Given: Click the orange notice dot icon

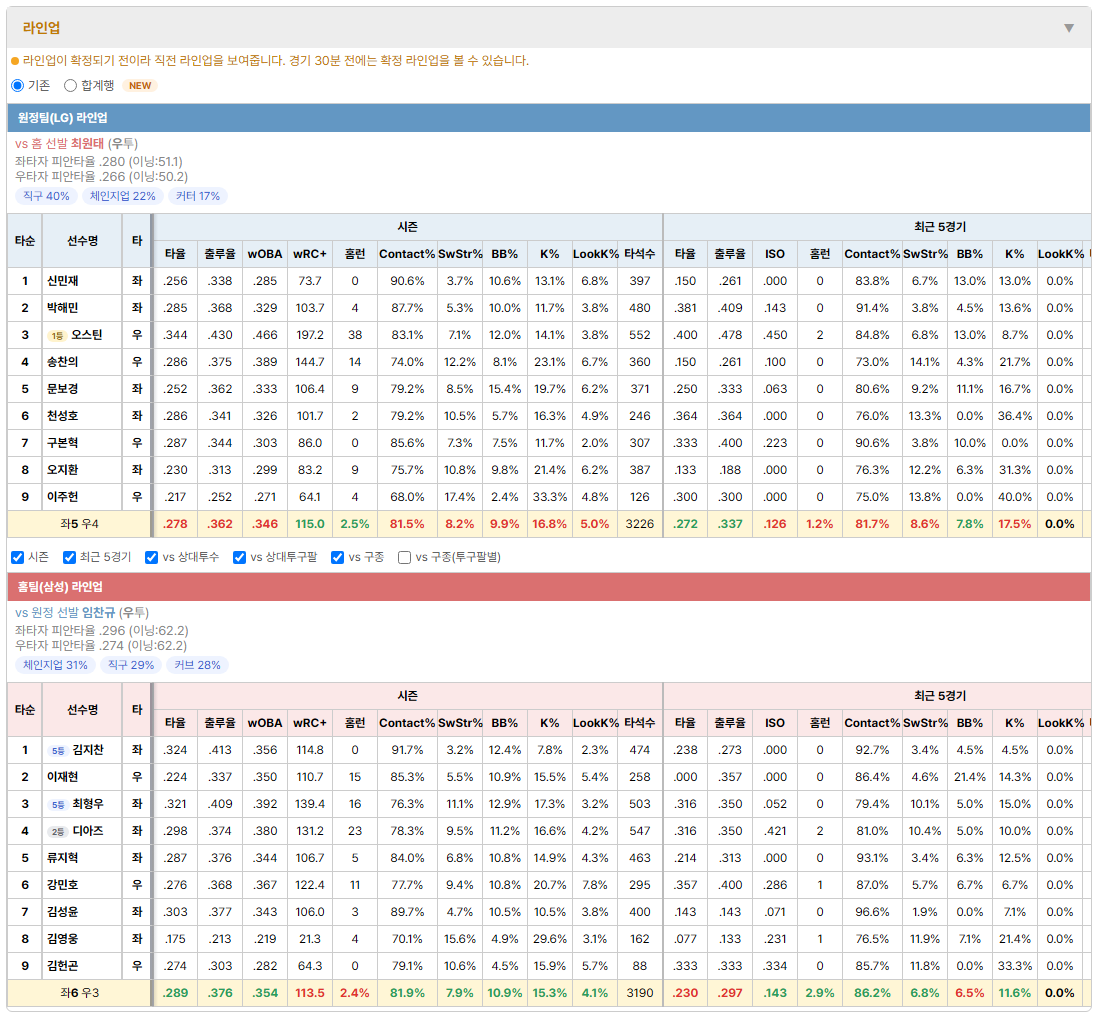Looking at the screenshot, I should point(15,61).
